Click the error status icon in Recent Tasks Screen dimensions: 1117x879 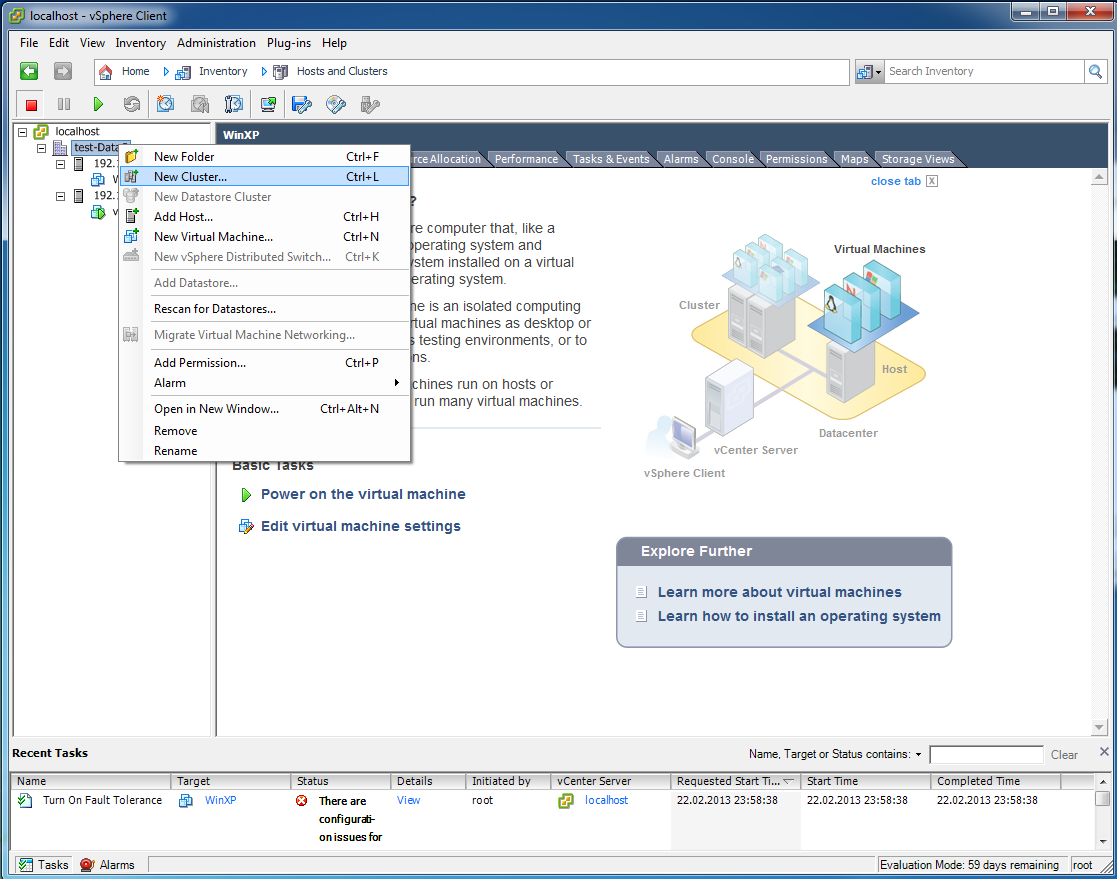(301, 801)
